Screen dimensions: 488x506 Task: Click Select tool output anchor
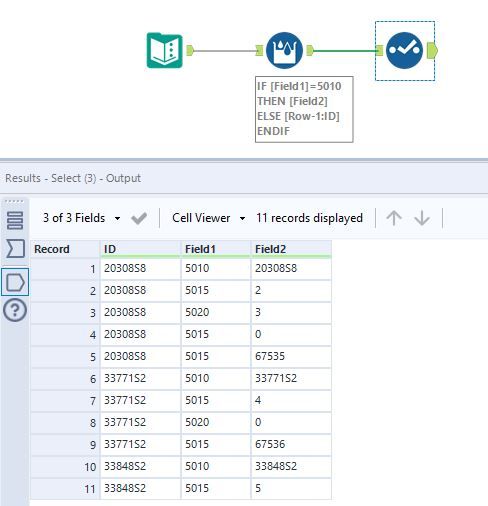coord(432,50)
